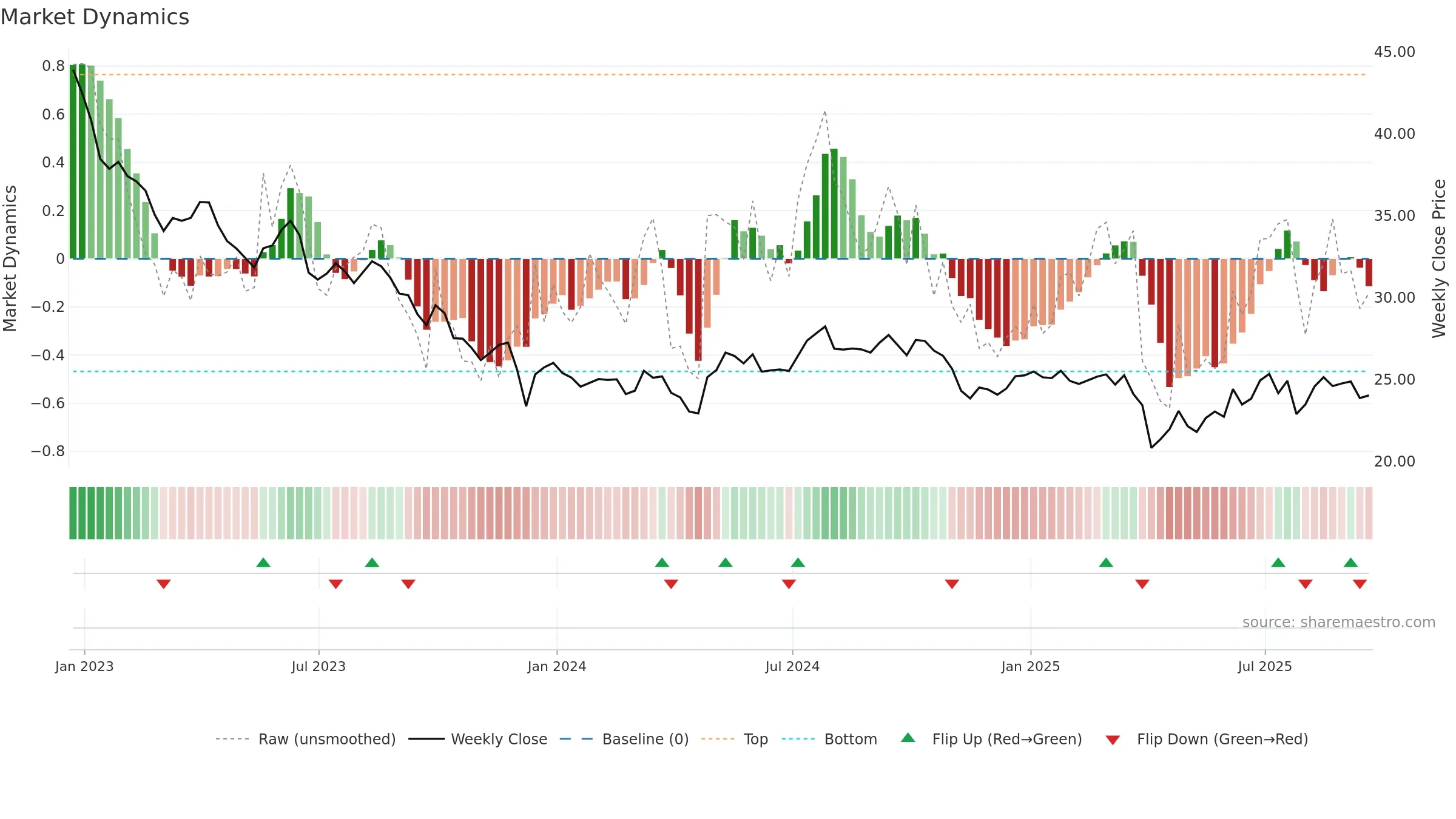Screen dimensions: 1456x819
Task: Click the 20.00 tick on the price axis
Action: (x=1395, y=461)
